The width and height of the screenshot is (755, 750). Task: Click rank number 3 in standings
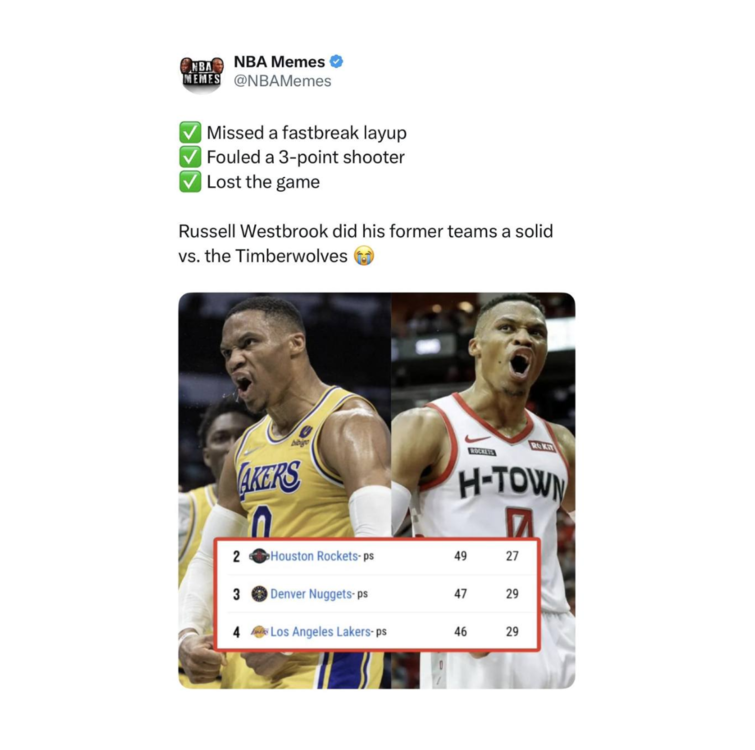(x=236, y=594)
